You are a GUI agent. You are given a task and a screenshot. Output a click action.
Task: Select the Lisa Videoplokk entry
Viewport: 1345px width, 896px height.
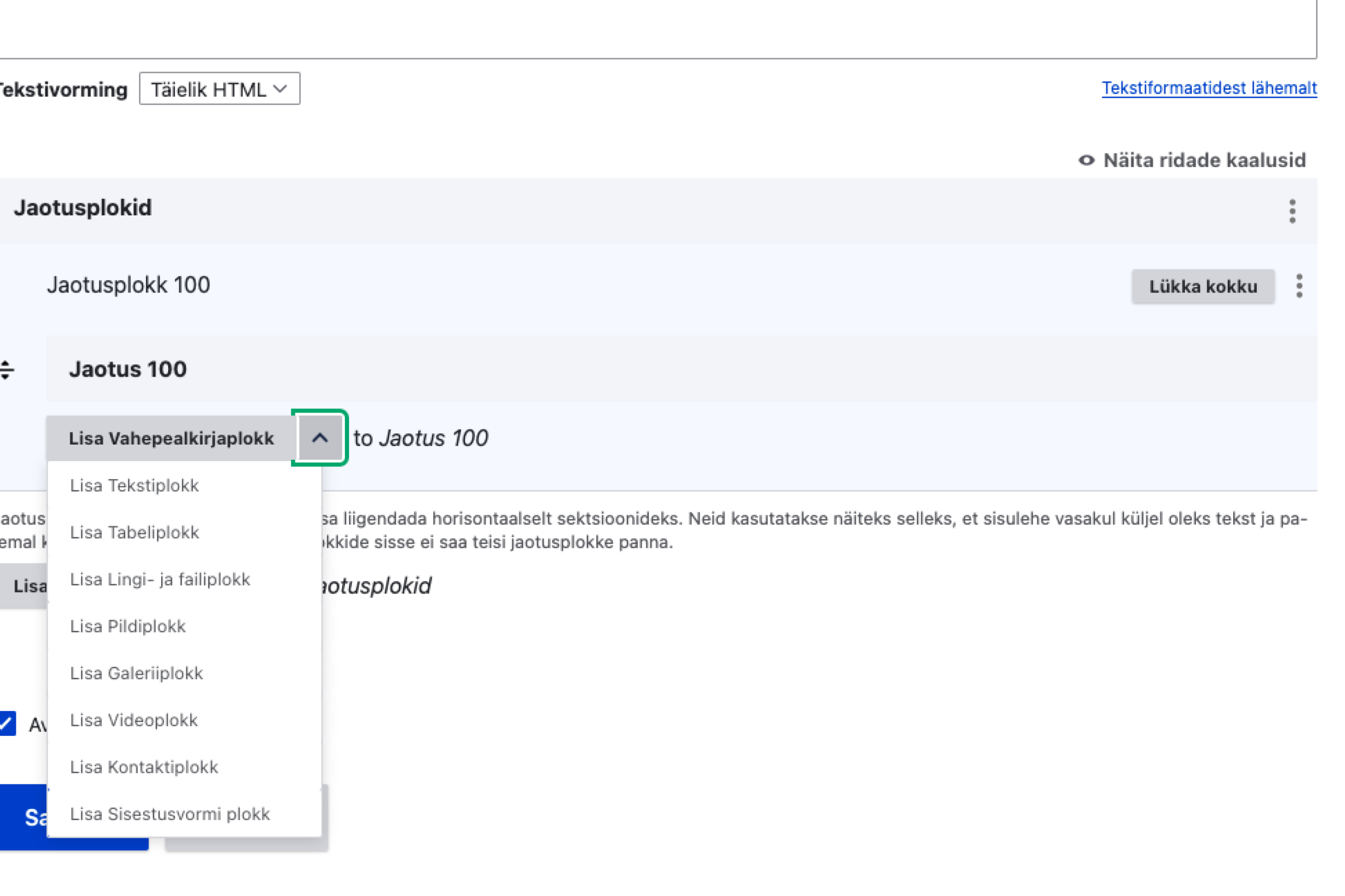point(134,720)
